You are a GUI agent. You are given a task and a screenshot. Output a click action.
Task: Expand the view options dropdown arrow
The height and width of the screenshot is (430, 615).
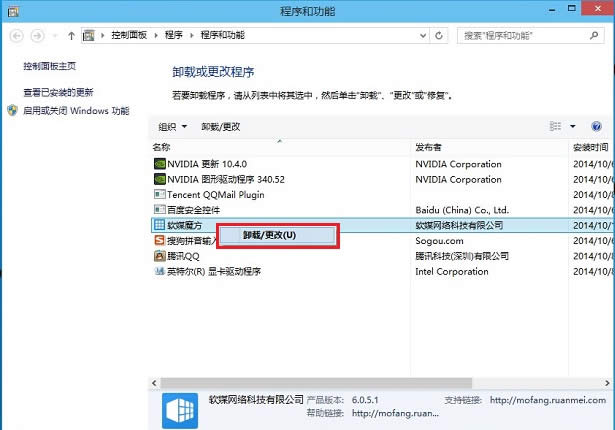[573, 127]
